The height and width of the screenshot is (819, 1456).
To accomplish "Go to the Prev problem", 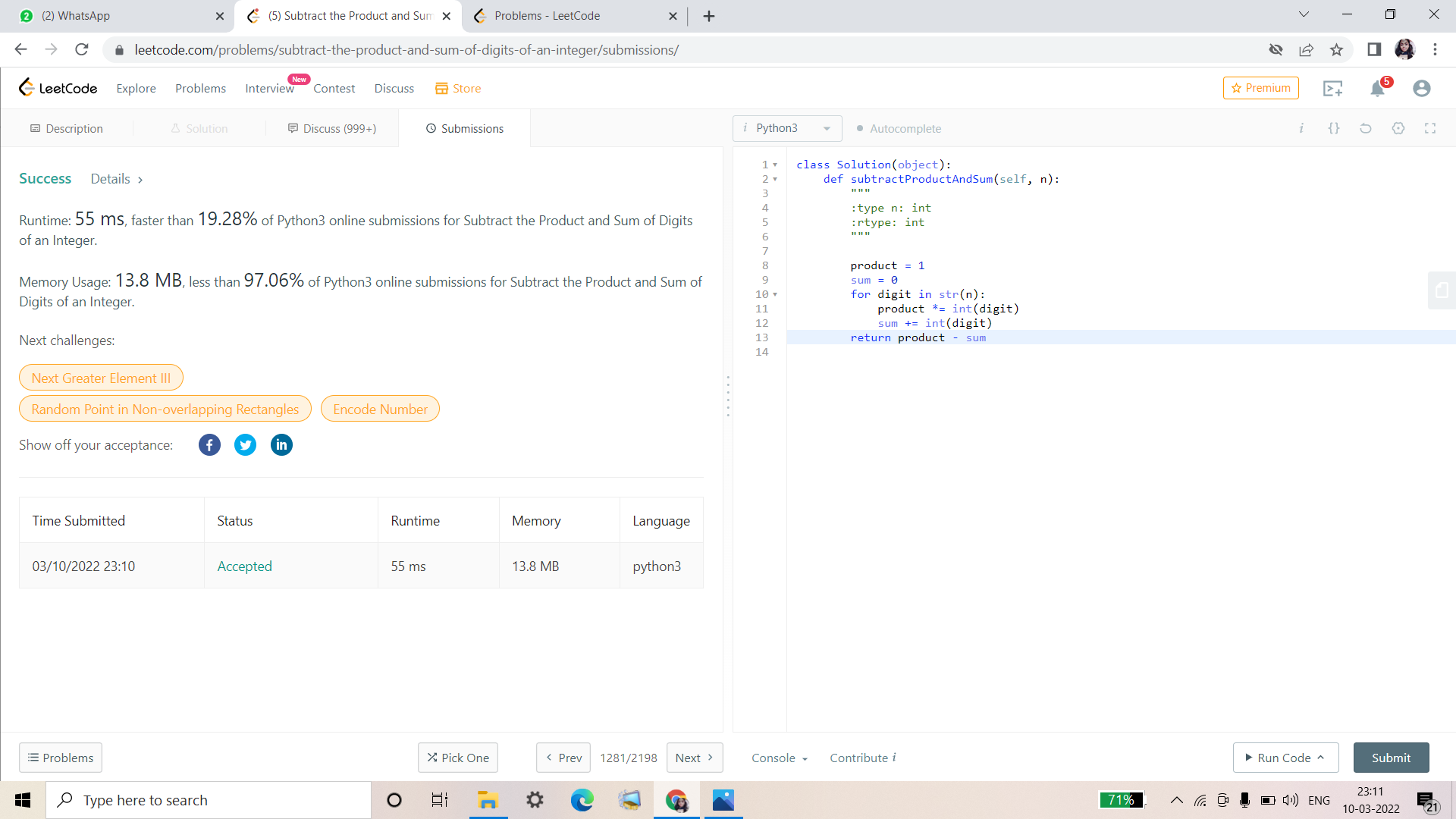I will 563,758.
